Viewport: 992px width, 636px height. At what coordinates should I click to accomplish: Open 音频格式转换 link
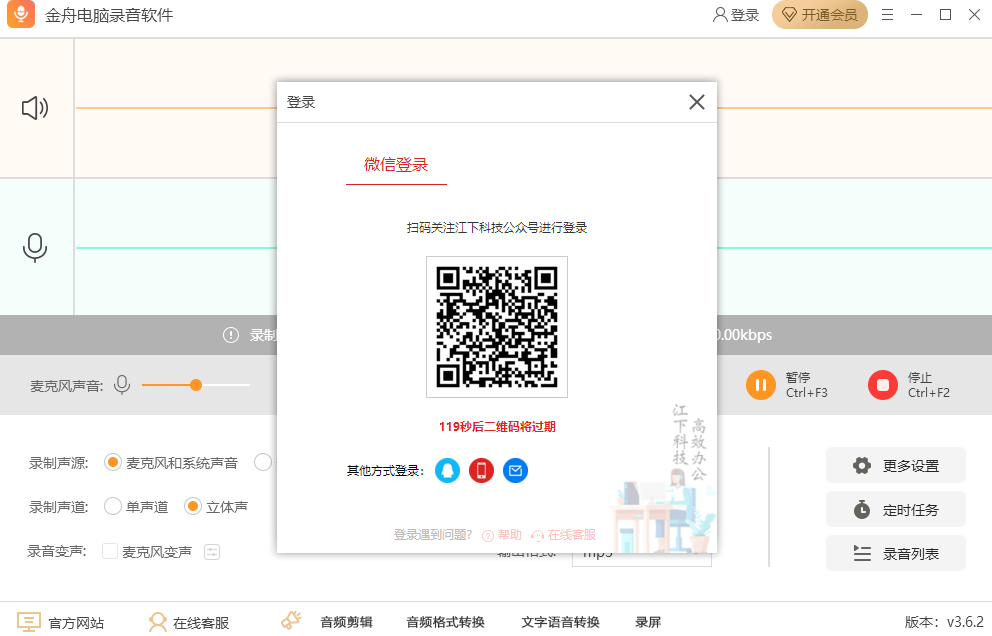click(x=445, y=622)
